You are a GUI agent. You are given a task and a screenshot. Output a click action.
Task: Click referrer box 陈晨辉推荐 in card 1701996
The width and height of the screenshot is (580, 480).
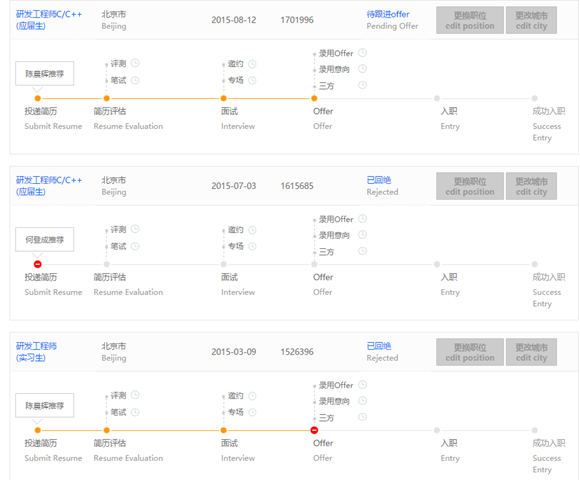point(44,74)
